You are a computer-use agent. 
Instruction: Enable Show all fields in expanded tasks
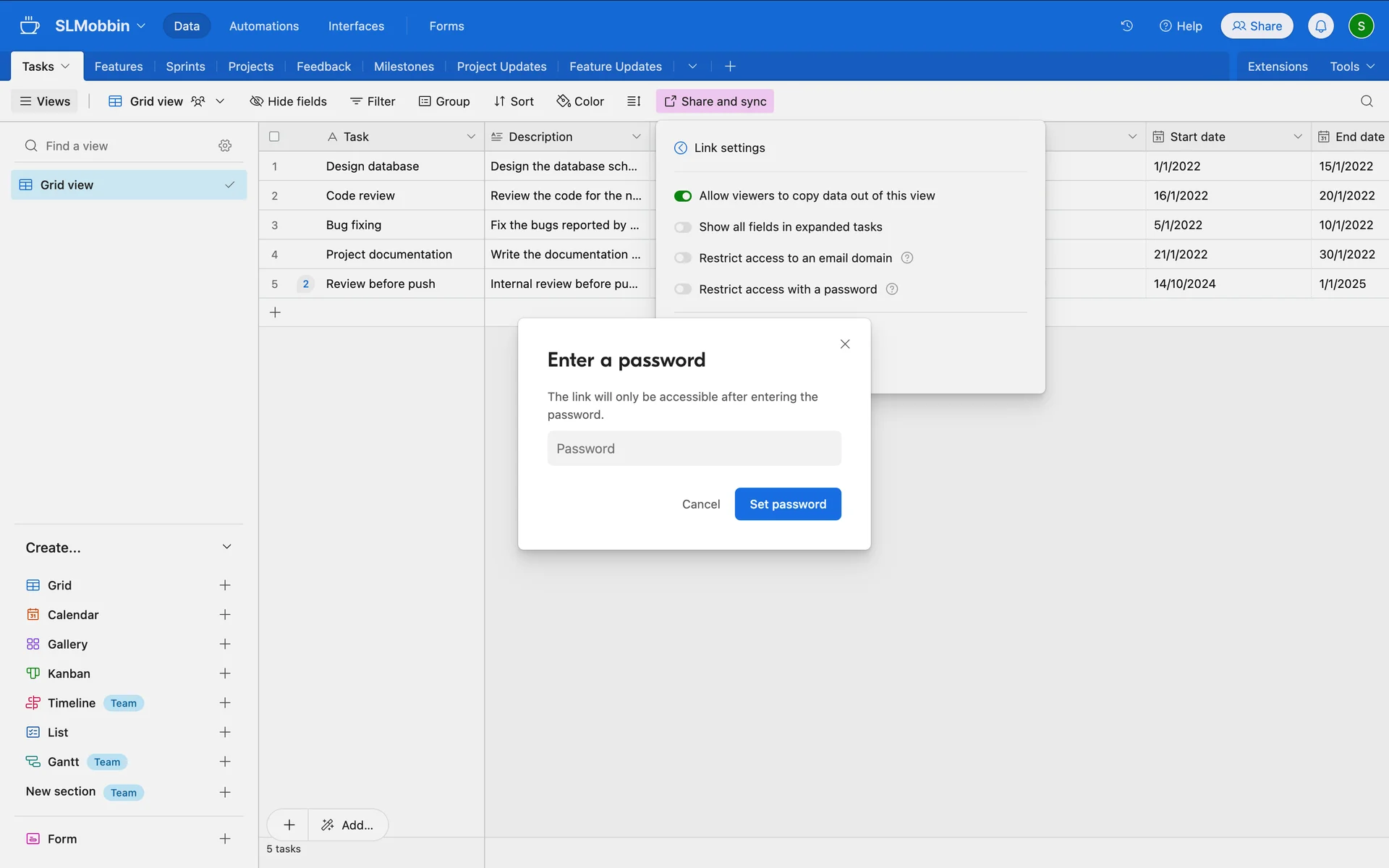(683, 227)
